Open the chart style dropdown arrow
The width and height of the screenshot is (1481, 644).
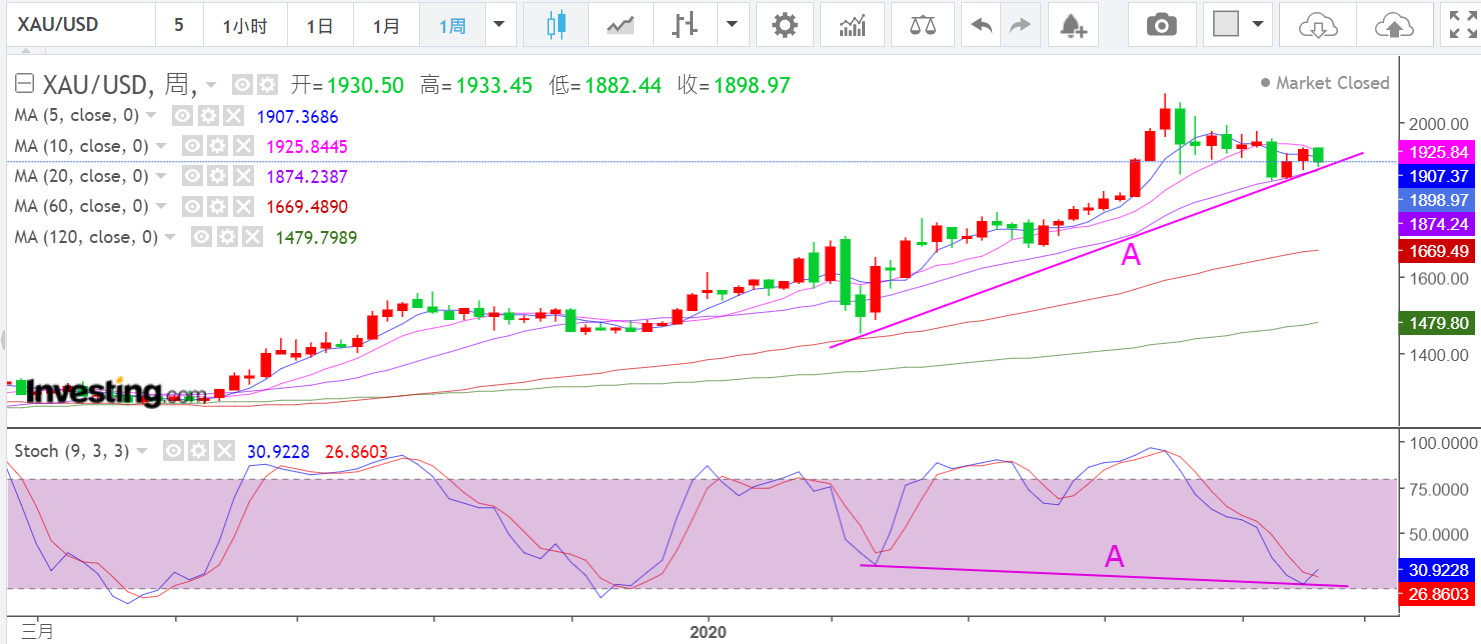733,25
